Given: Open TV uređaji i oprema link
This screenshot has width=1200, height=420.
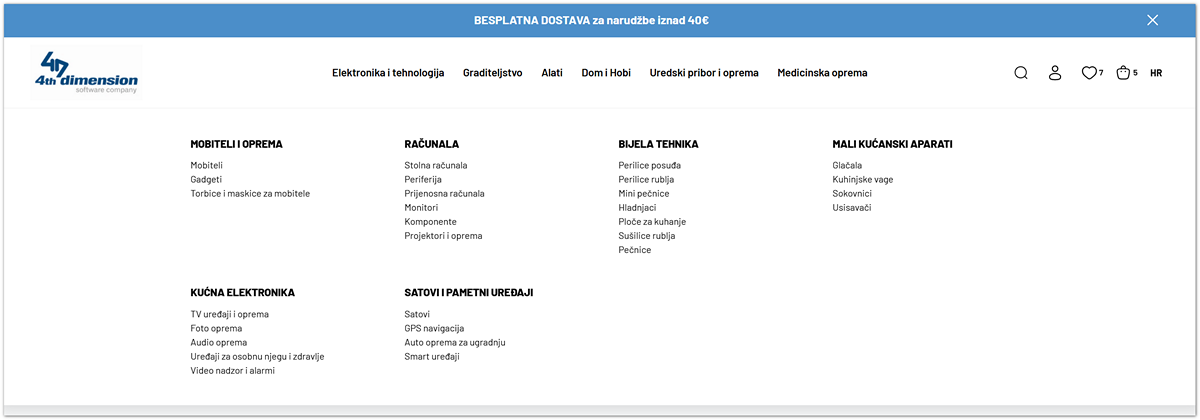Looking at the screenshot, I should (x=229, y=314).
